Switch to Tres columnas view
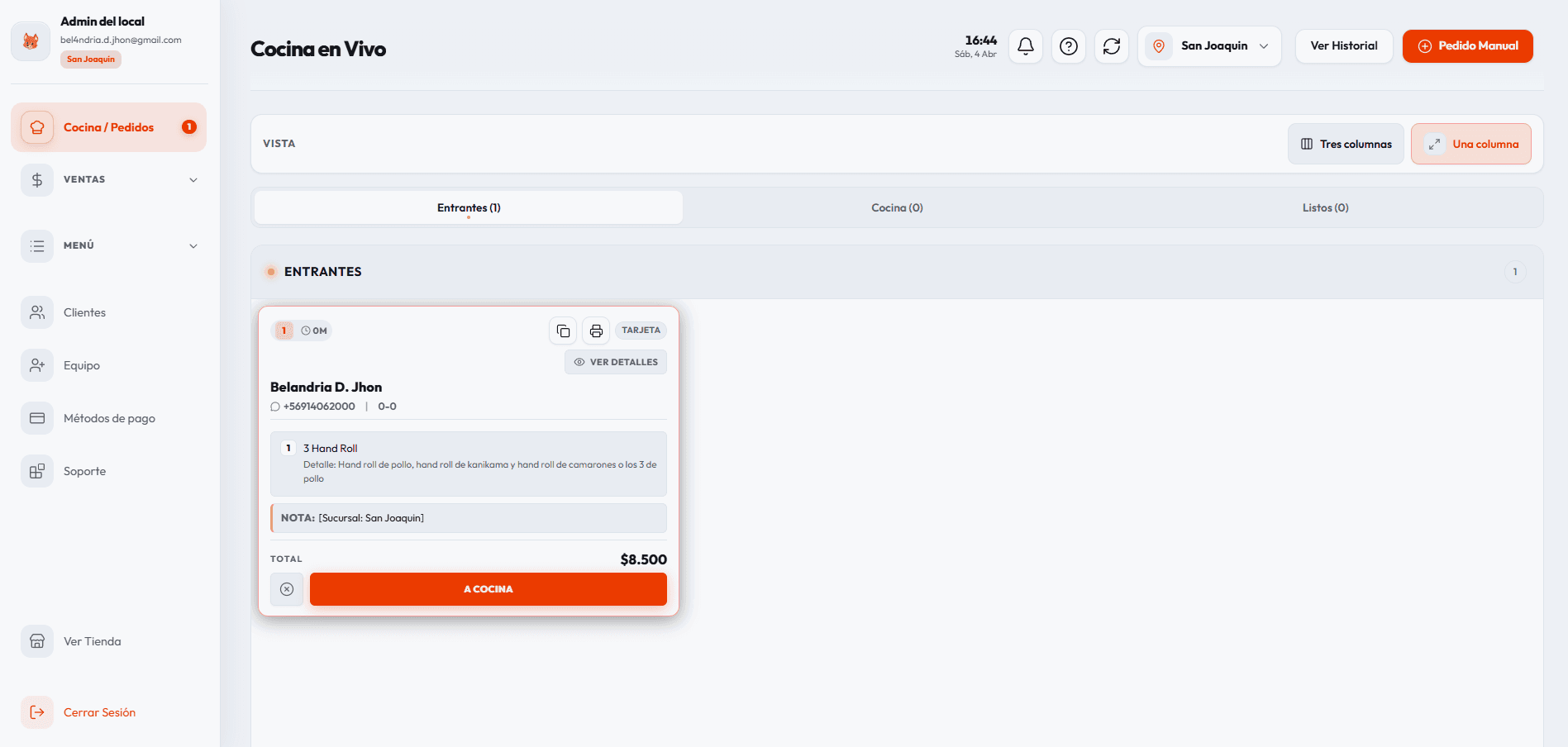The image size is (1568, 747). click(x=1346, y=144)
